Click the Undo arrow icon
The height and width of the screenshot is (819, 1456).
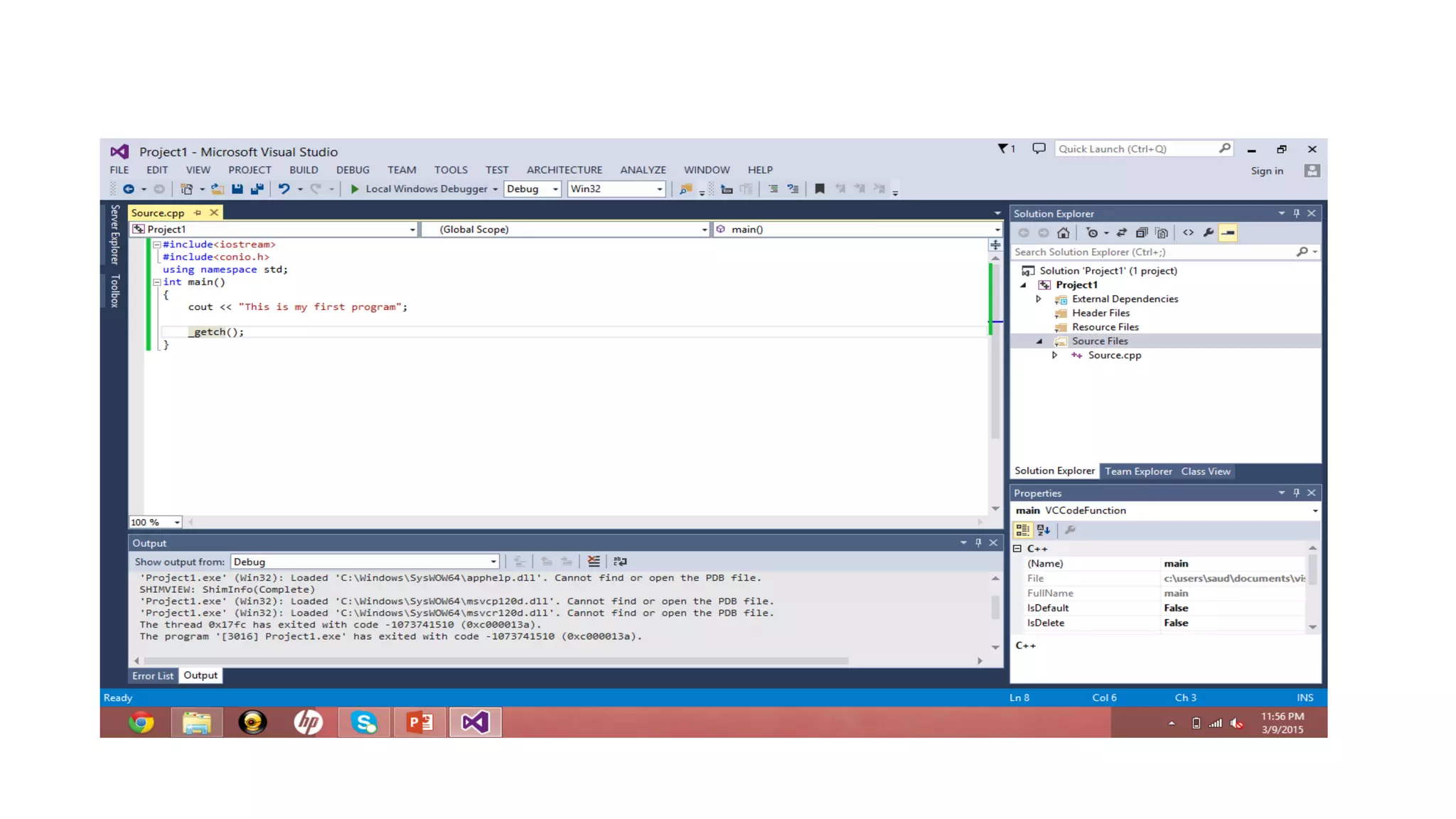point(284,189)
